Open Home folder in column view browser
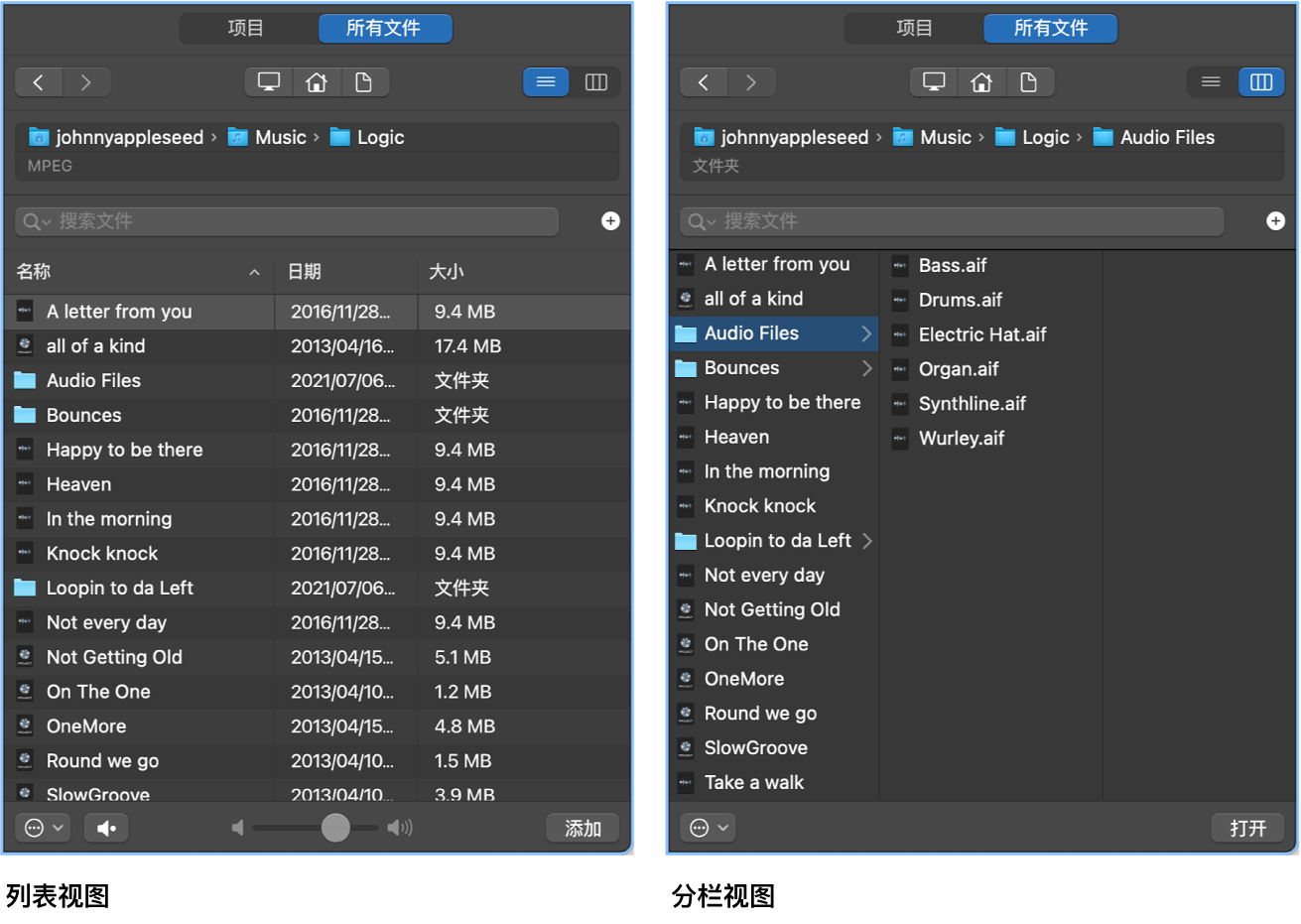This screenshot has width=1301, height=924. pos(981,82)
